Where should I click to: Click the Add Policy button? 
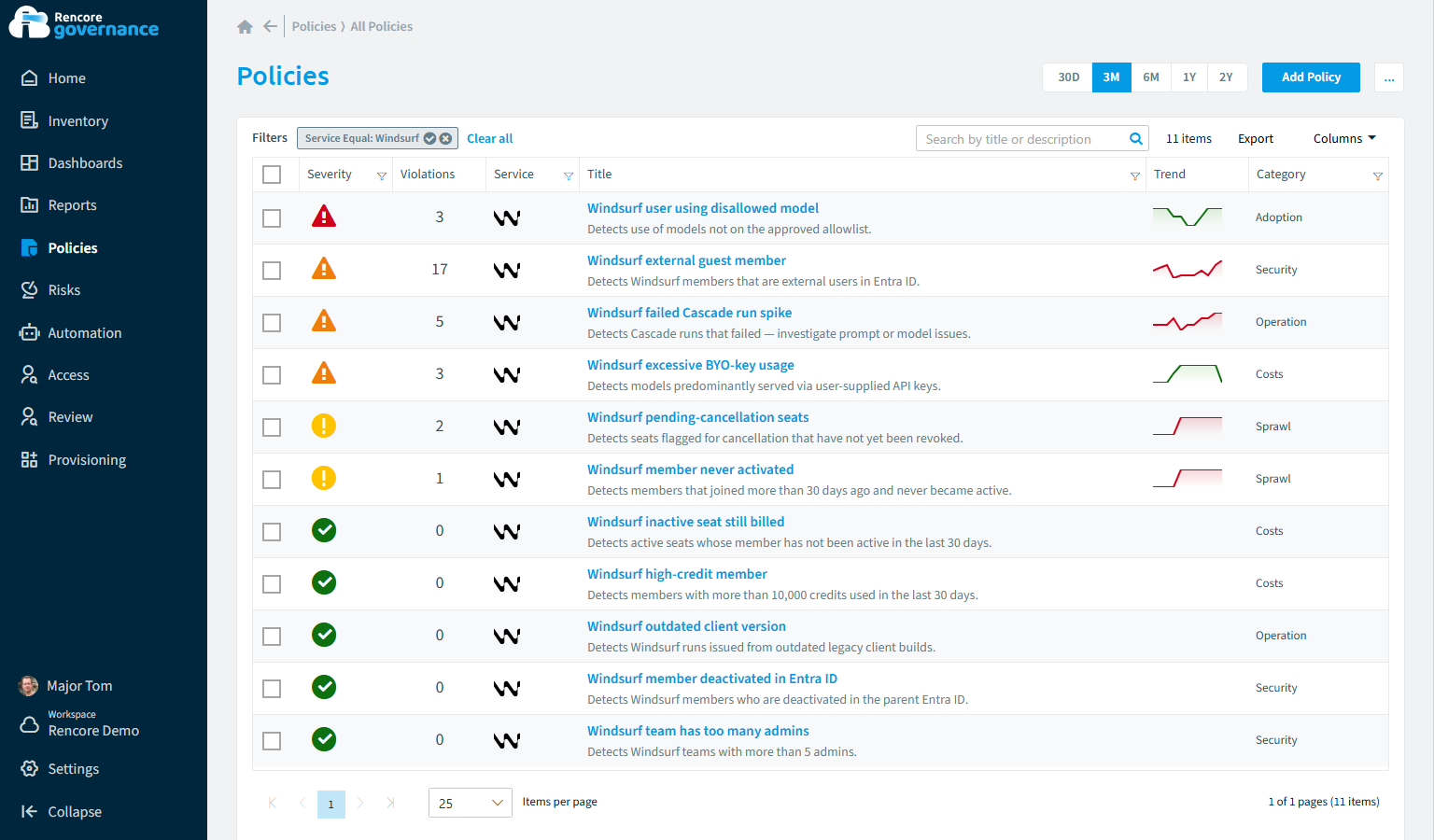pyautogui.click(x=1311, y=77)
